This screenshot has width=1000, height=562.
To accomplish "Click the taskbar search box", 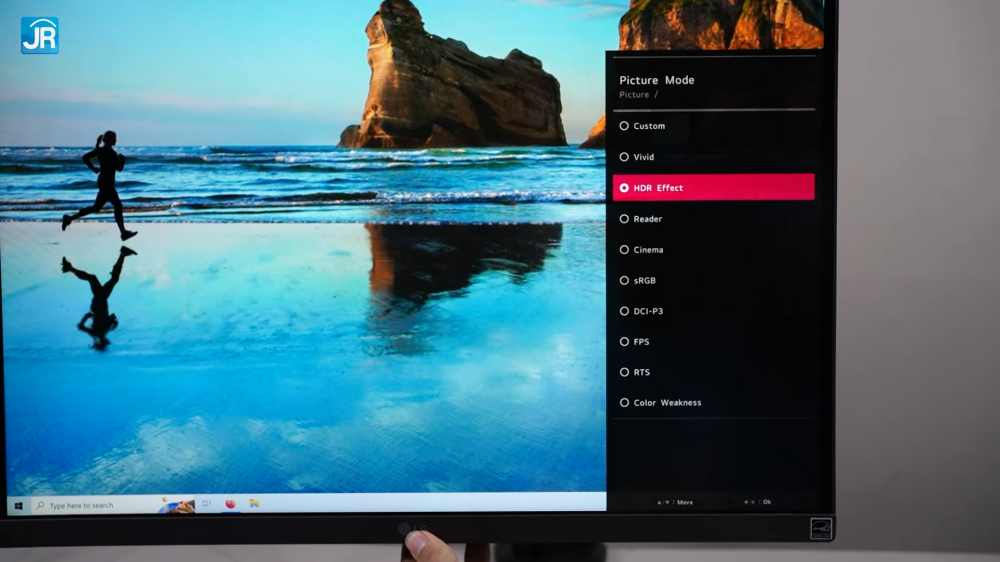I will (113, 505).
